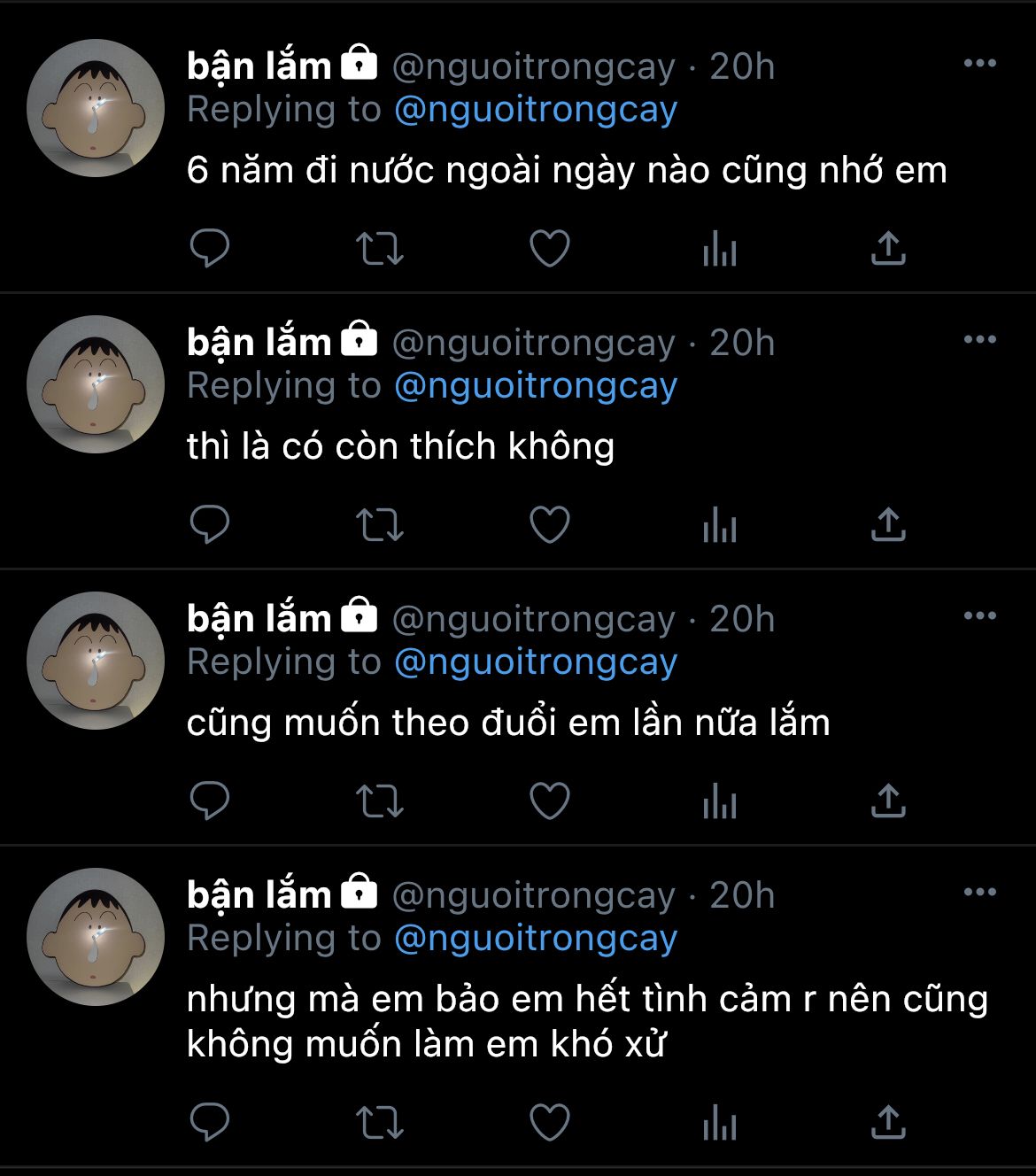Like the tweet 'thì là có còn thích không'
Image resolution: width=1036 pixels, height=1176 pixels.
[x=549, y=524]
